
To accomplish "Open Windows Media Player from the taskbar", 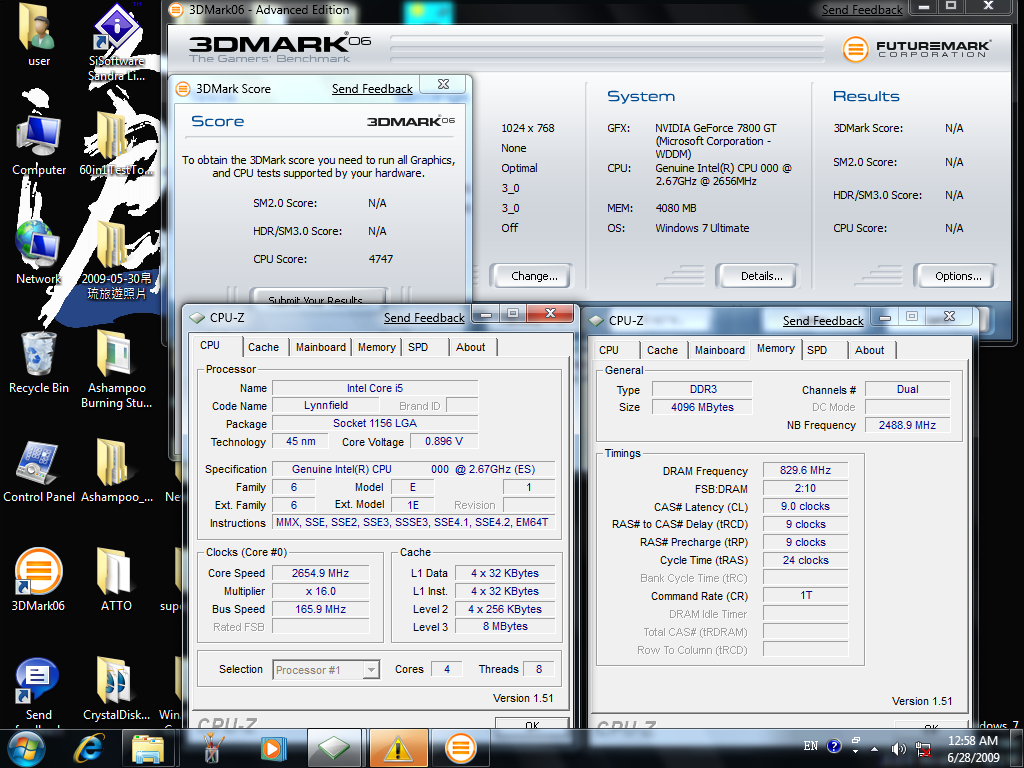I will (x=274, y=748).
